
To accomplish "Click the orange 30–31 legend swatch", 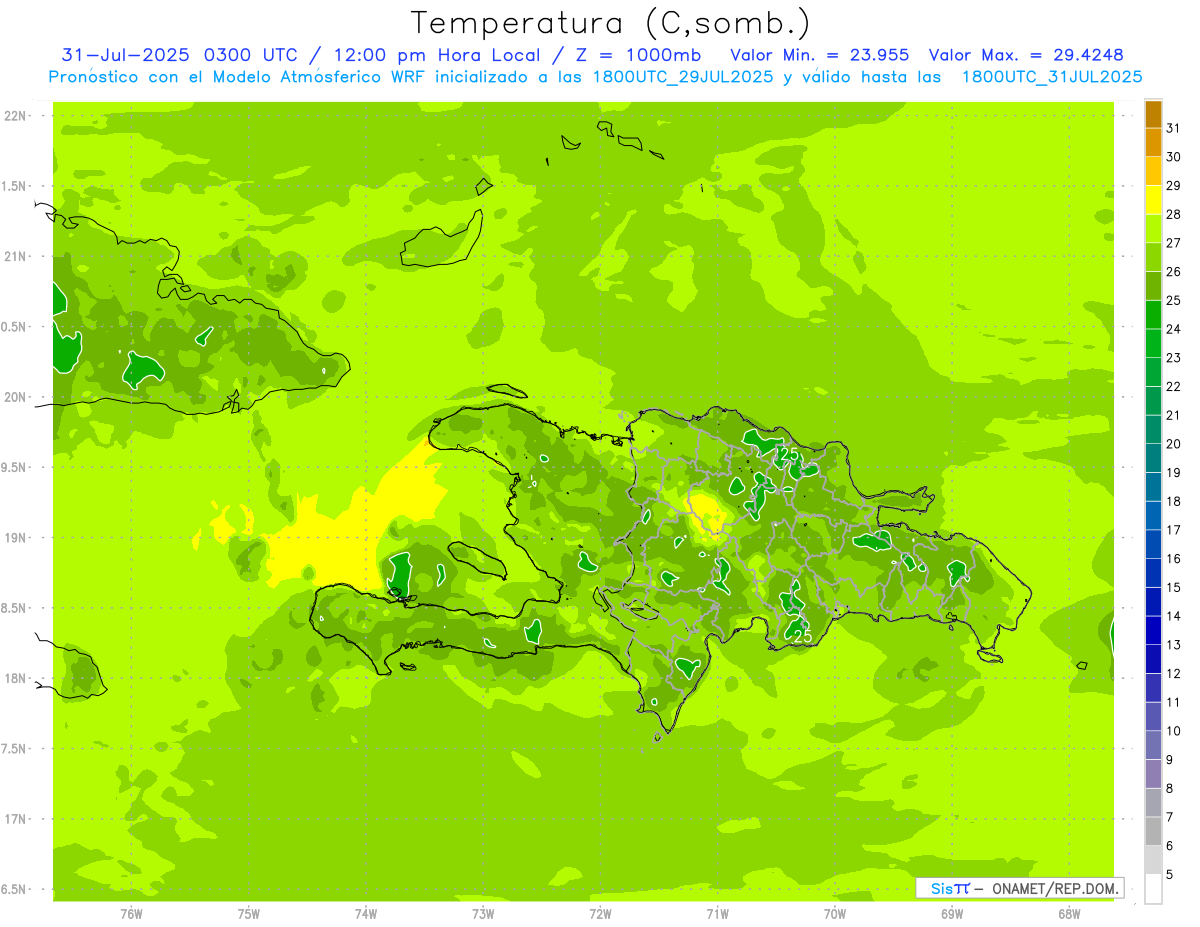I will coord(1153,143).
